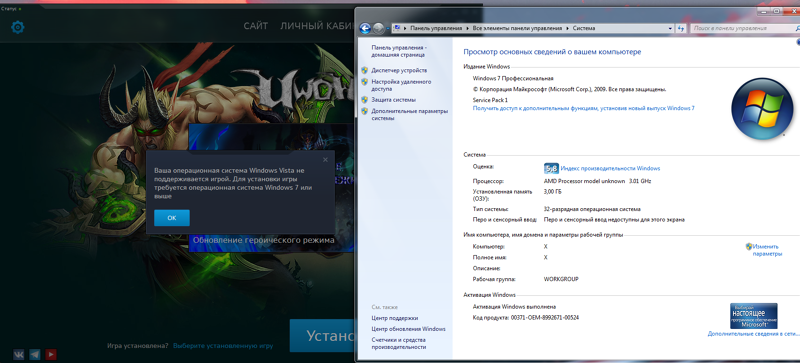Screen dimensions: 800x363
Task: Open the Telegram icon in launcher
Action: pyautogui.click(x=35, y=354)
